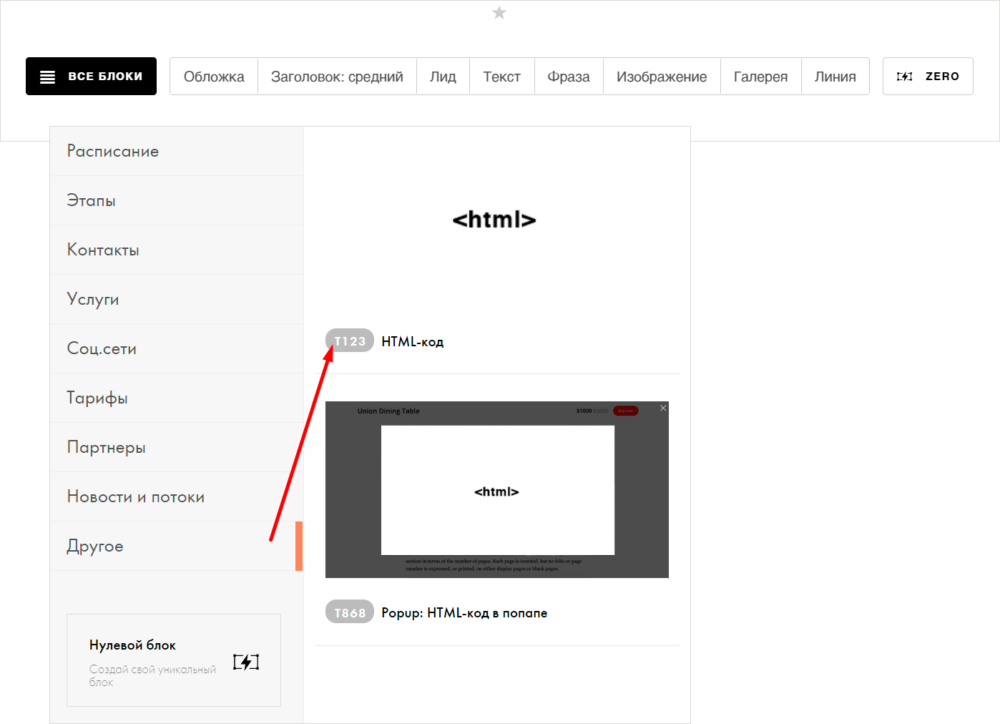The image size is (1000, 724).
Task: Select the T123 badge for HTML-код
Action: click(x=349, y=341)
